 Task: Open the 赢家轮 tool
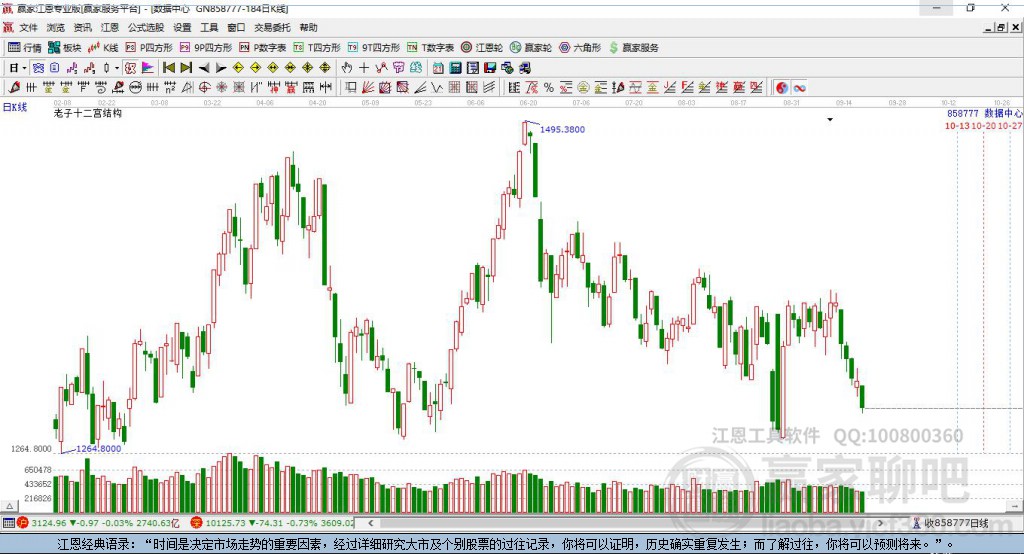(531, 48)
